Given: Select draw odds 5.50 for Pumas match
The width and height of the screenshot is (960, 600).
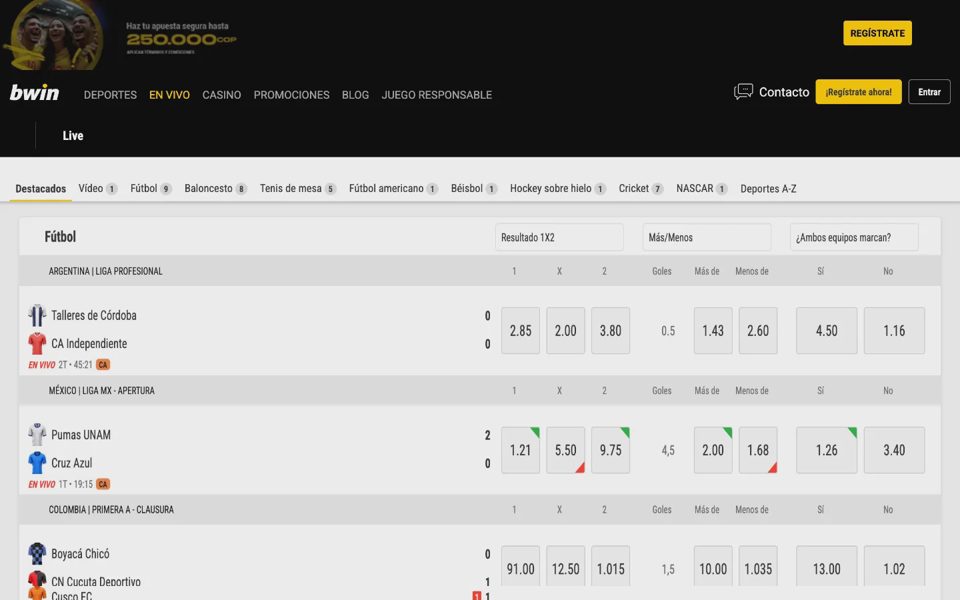Looking at the screenshot, I should [x=566, y=450].
